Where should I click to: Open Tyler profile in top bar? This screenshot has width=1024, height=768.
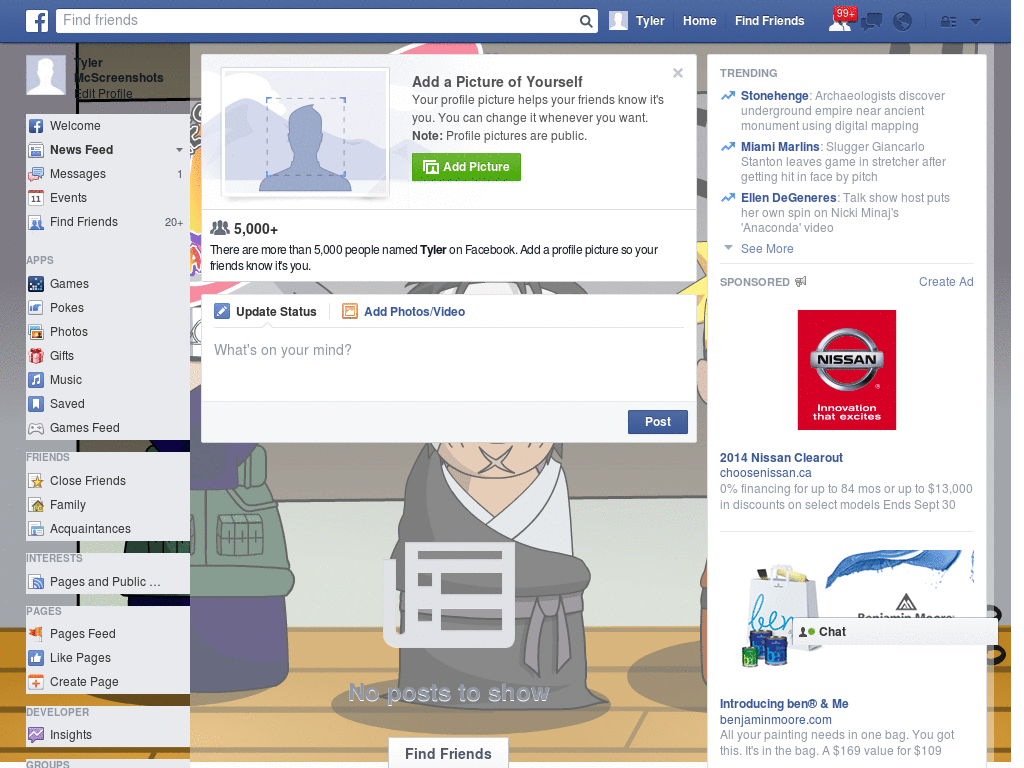[637, 21]
